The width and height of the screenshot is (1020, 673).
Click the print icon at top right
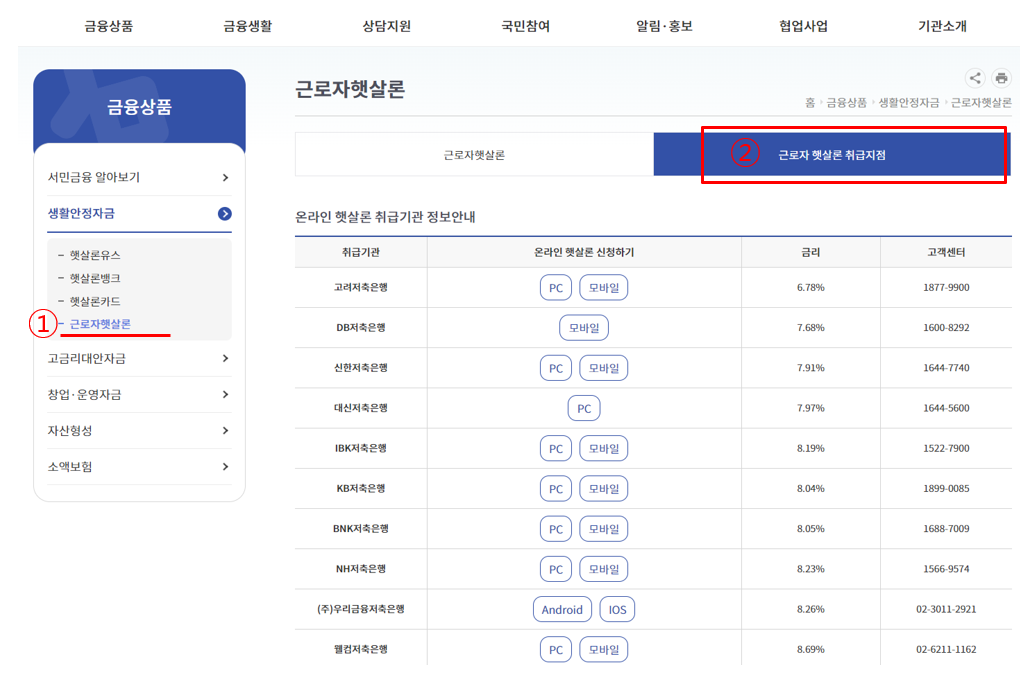pos(1003,78)
